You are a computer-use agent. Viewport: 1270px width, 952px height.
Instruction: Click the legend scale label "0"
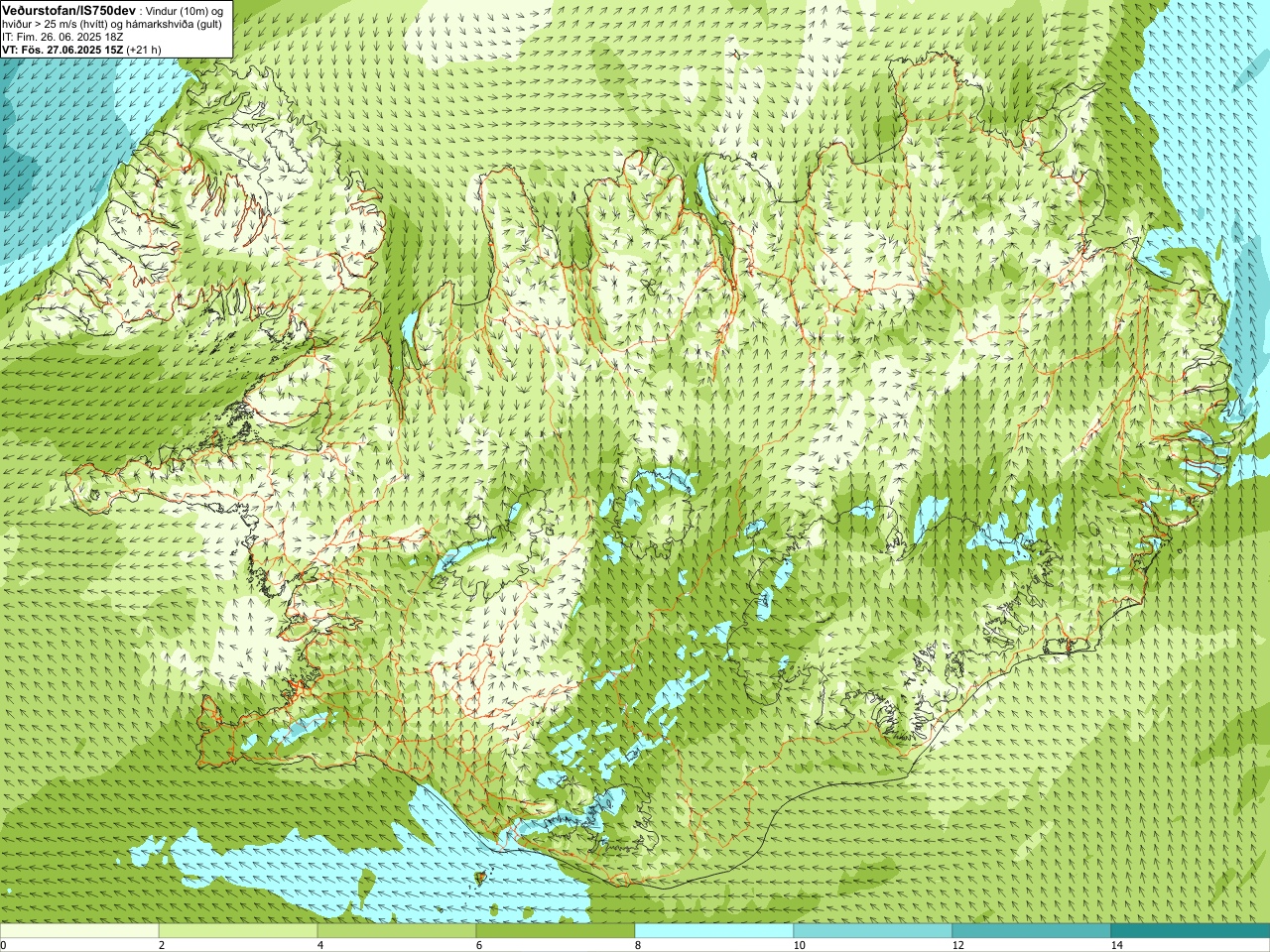[x=4, y=945]
